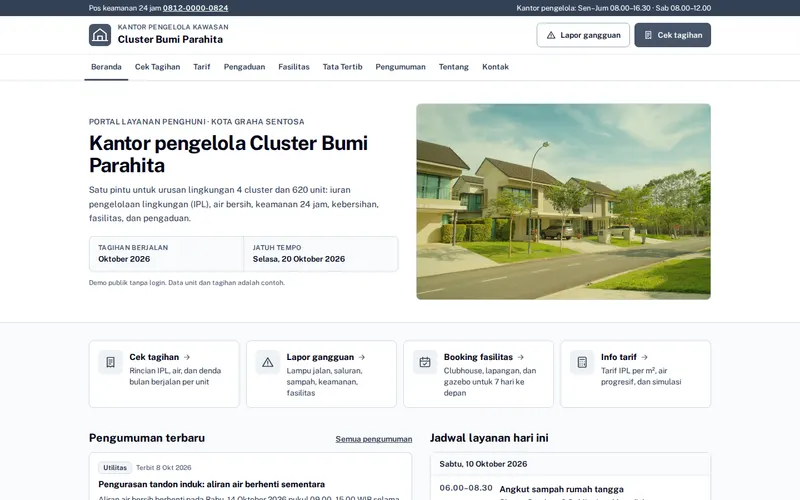Click receipt icon in Cek tagihan header button
This screenshot has height=500, width=800.
[x=648, y=35]
